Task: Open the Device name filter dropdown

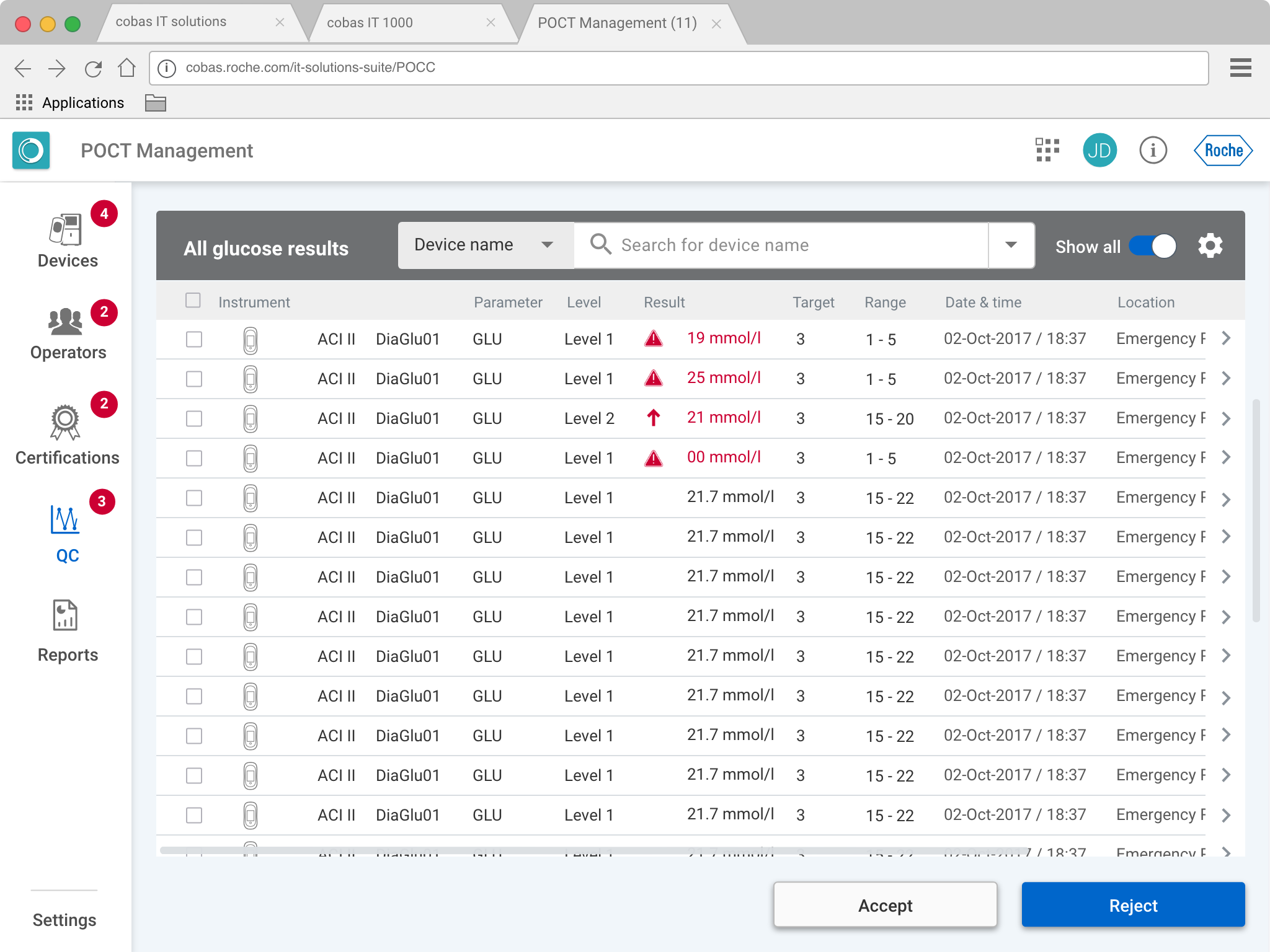Action: pos(485,245)
